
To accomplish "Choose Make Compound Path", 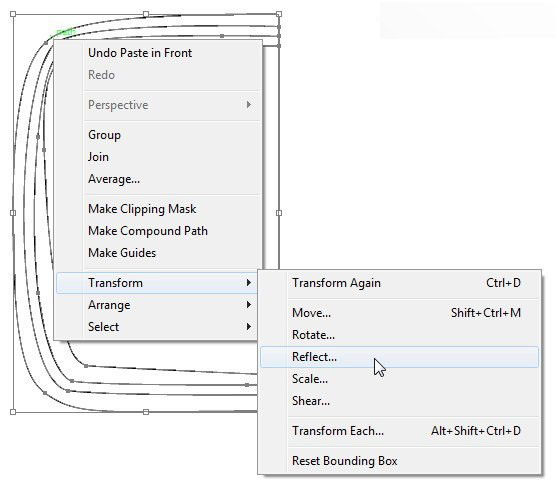I will tap(158, 231).
